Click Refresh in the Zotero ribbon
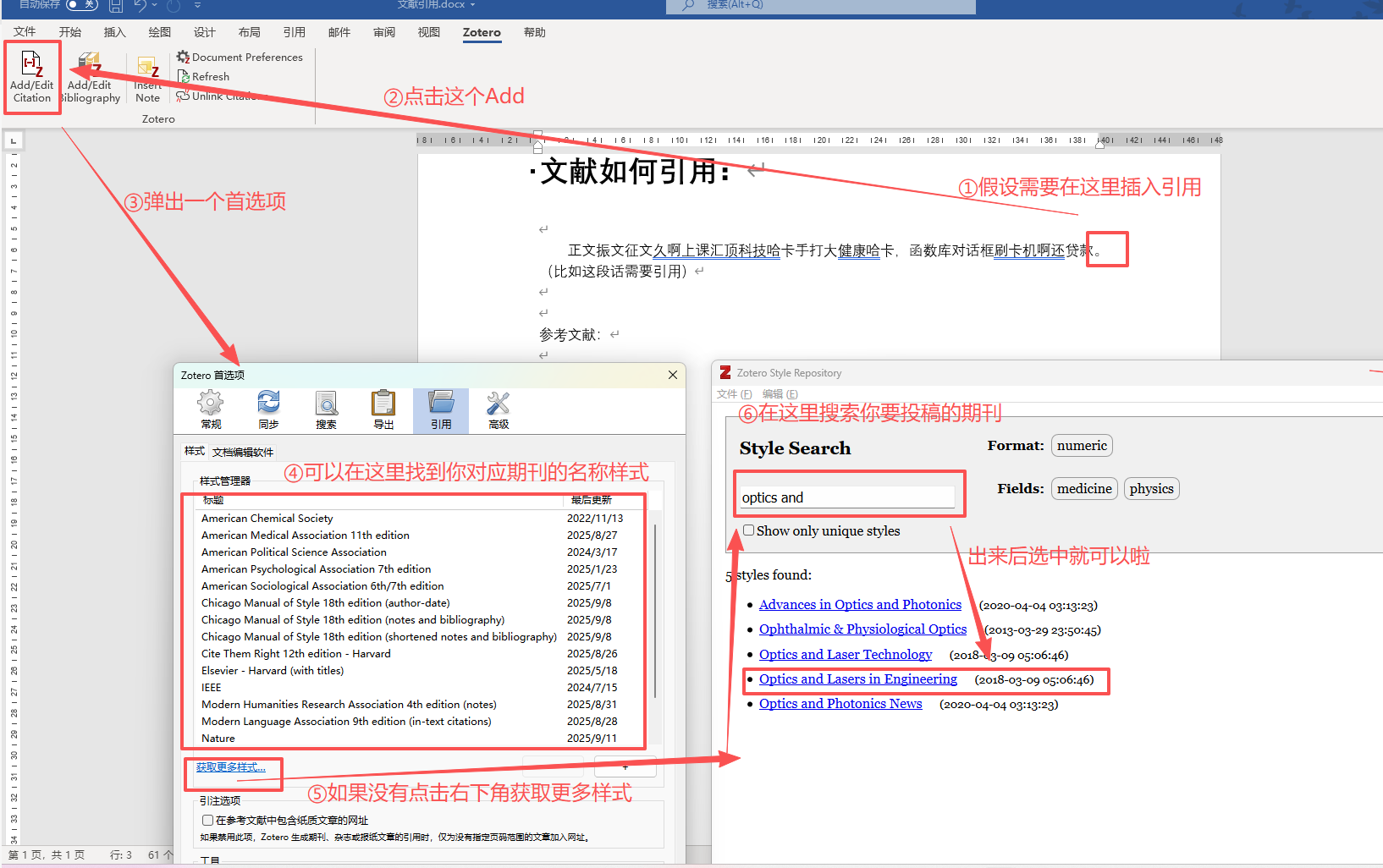 coord(204,76)
